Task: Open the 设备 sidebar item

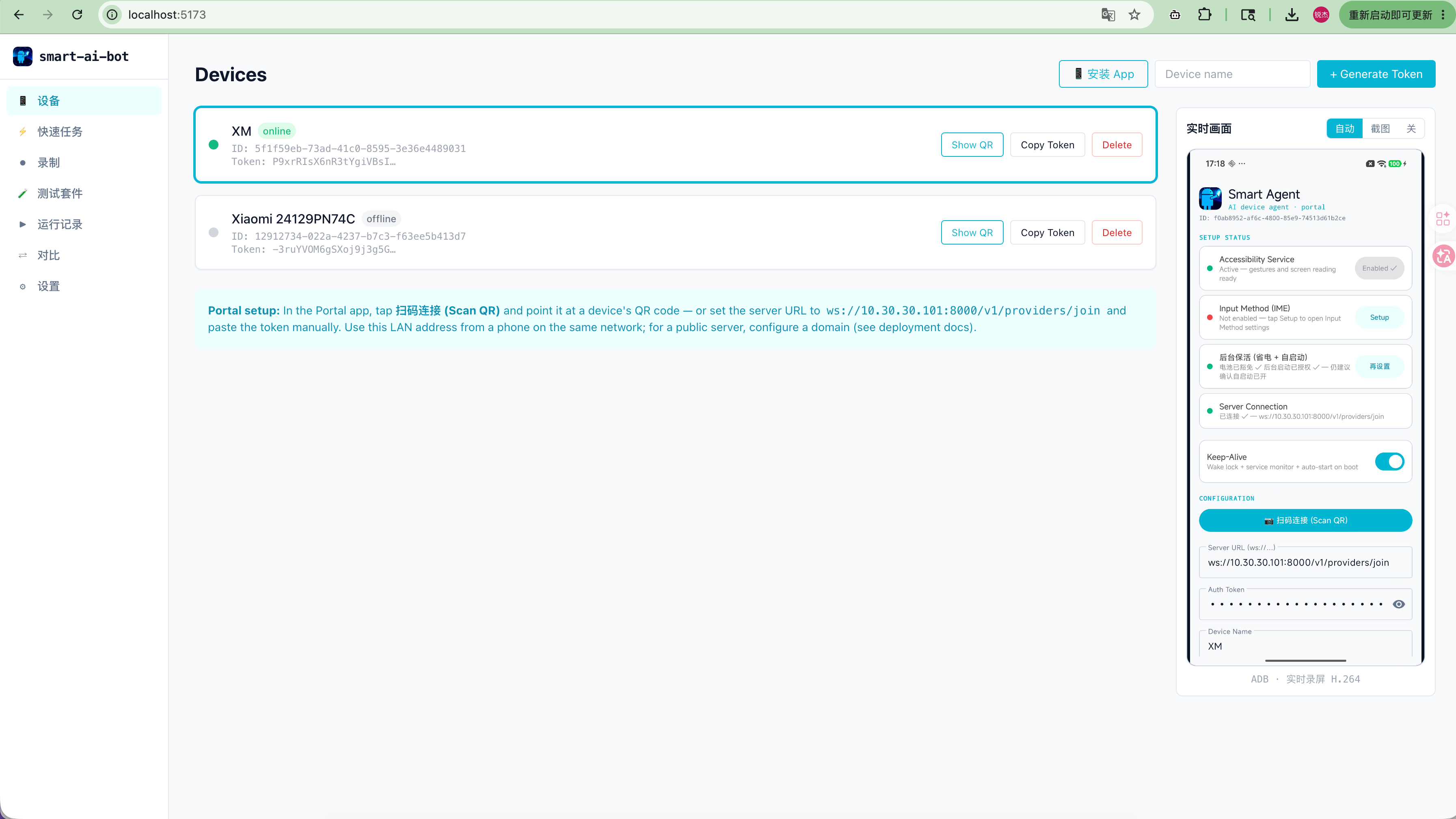Action: [84, 101]
